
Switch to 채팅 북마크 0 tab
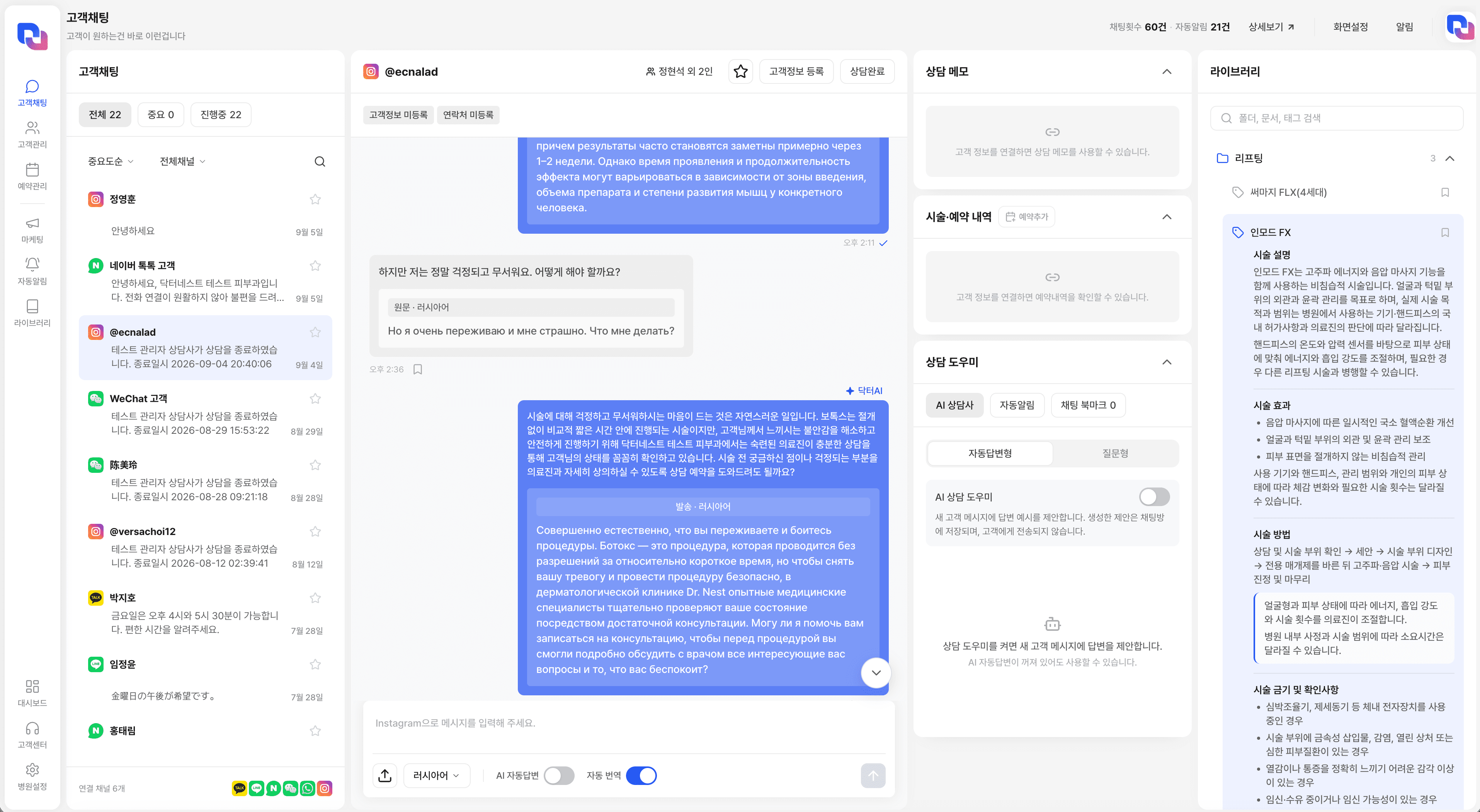1088,406
